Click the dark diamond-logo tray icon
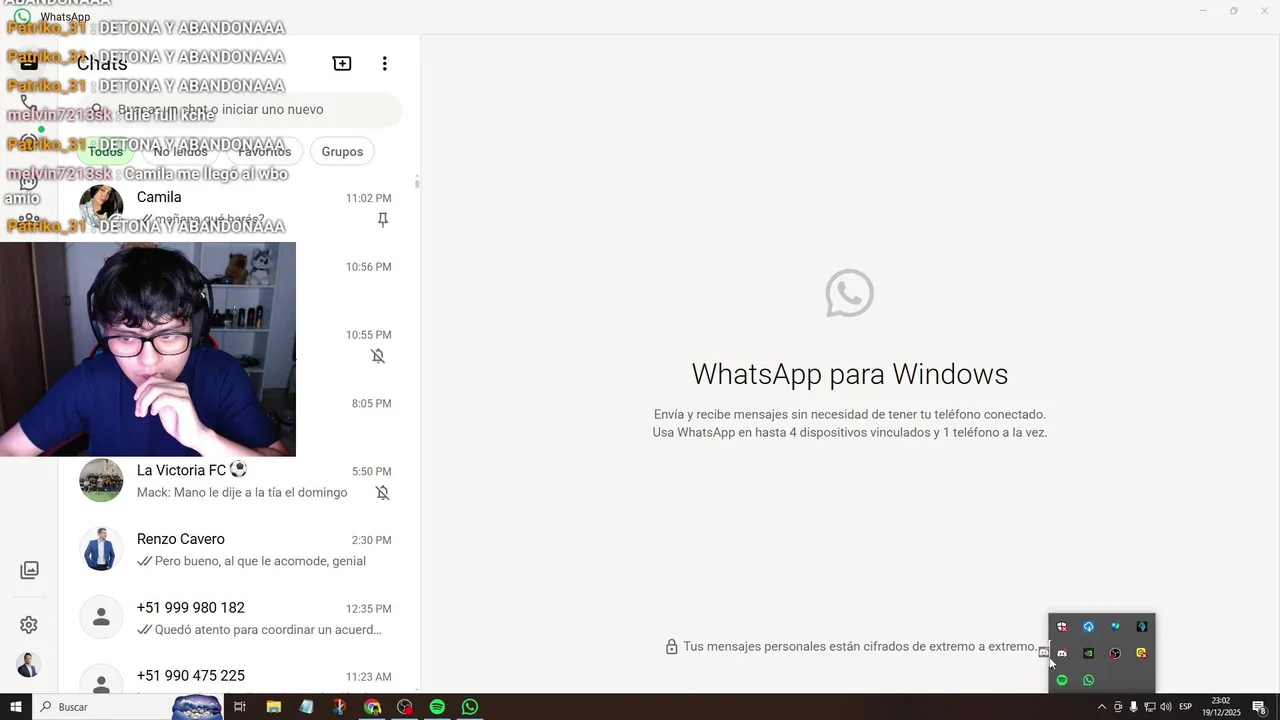The height and width of the screenshot is (720, 1280). tap(1142, 627)
